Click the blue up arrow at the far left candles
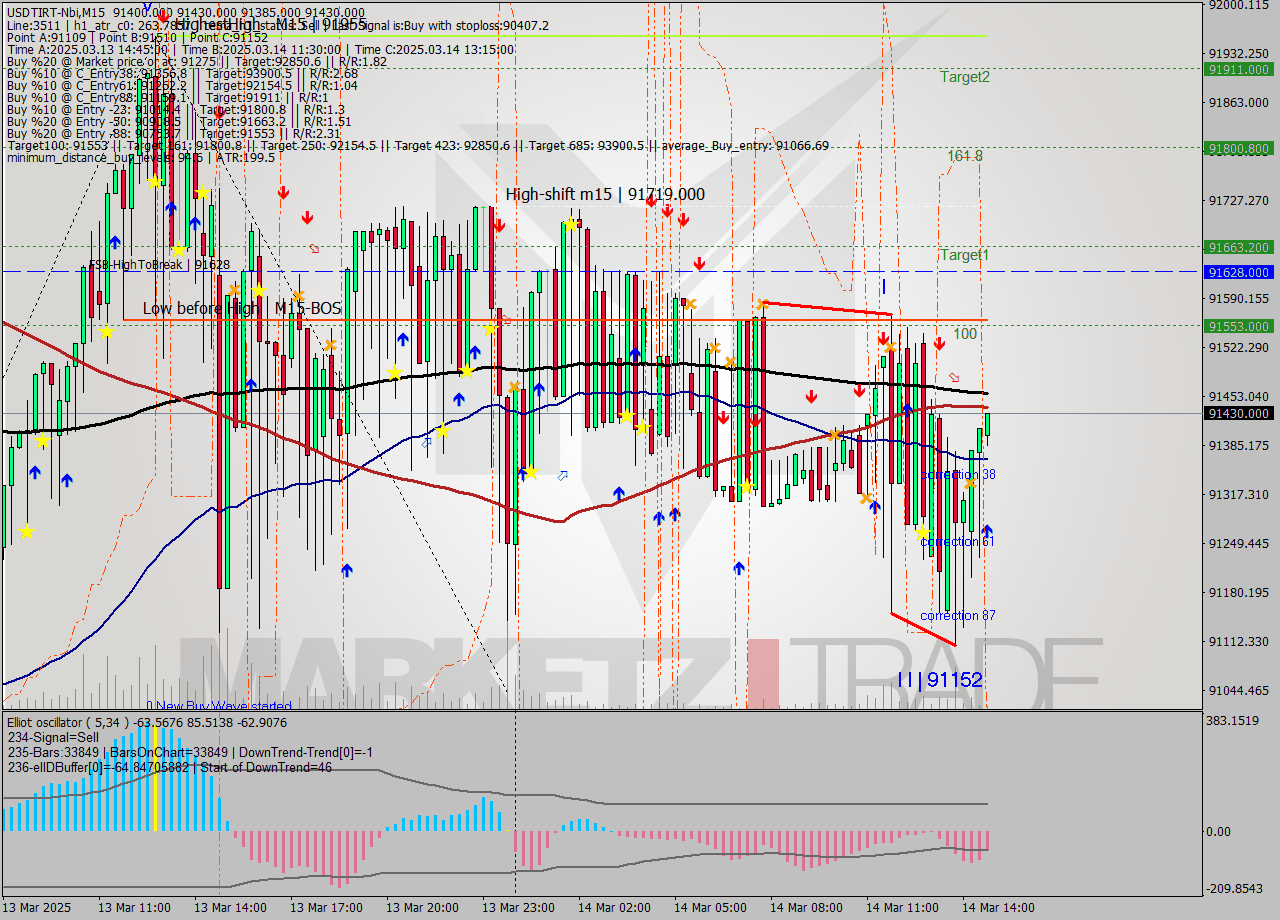 (x=35, y=473)
